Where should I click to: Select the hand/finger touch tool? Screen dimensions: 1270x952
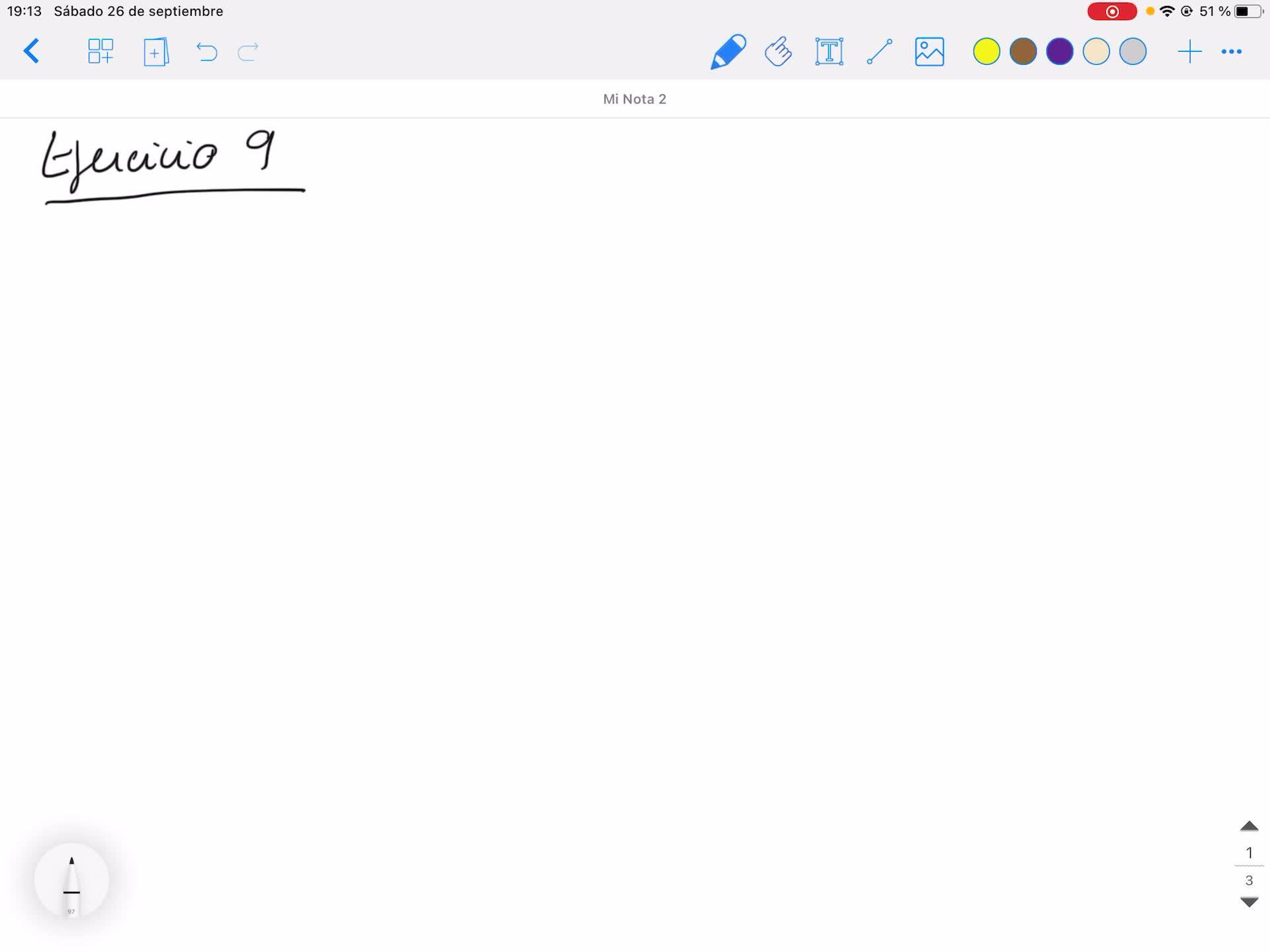778,52
